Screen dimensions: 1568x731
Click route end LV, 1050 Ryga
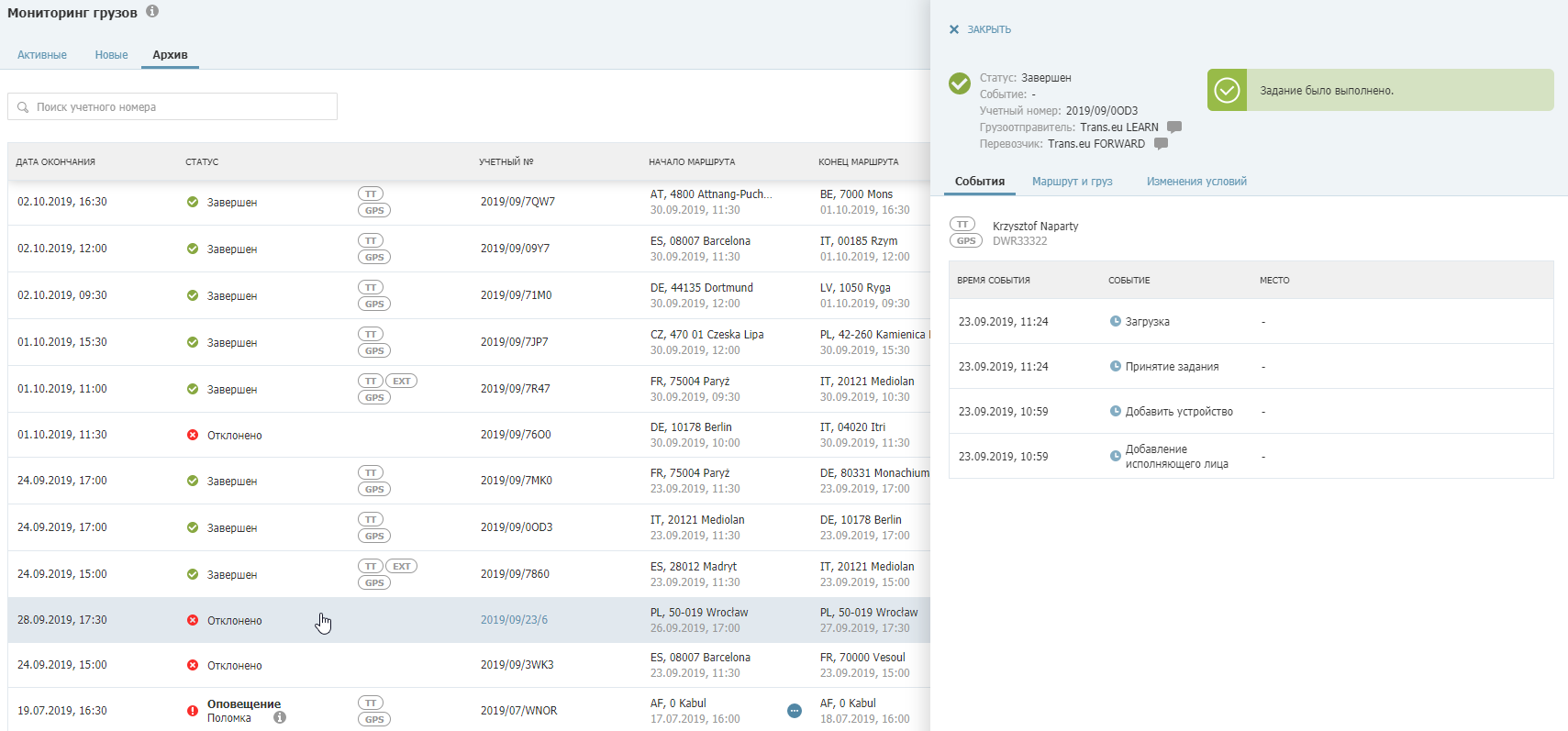click(x=855, y=288)
